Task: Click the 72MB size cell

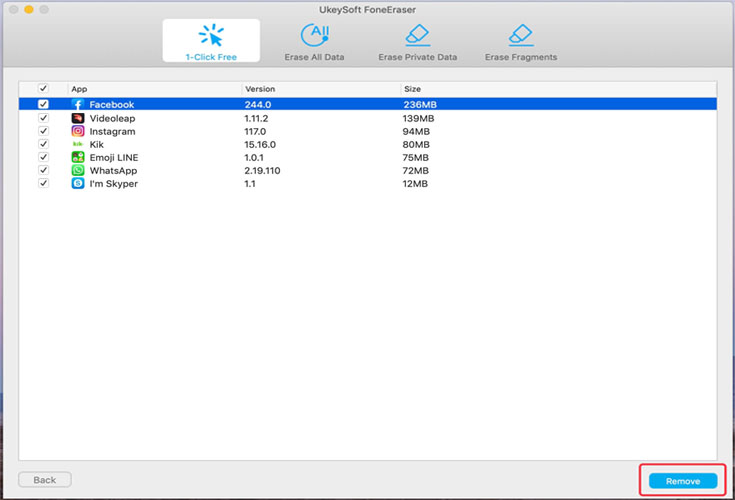Action: (416, 171)
